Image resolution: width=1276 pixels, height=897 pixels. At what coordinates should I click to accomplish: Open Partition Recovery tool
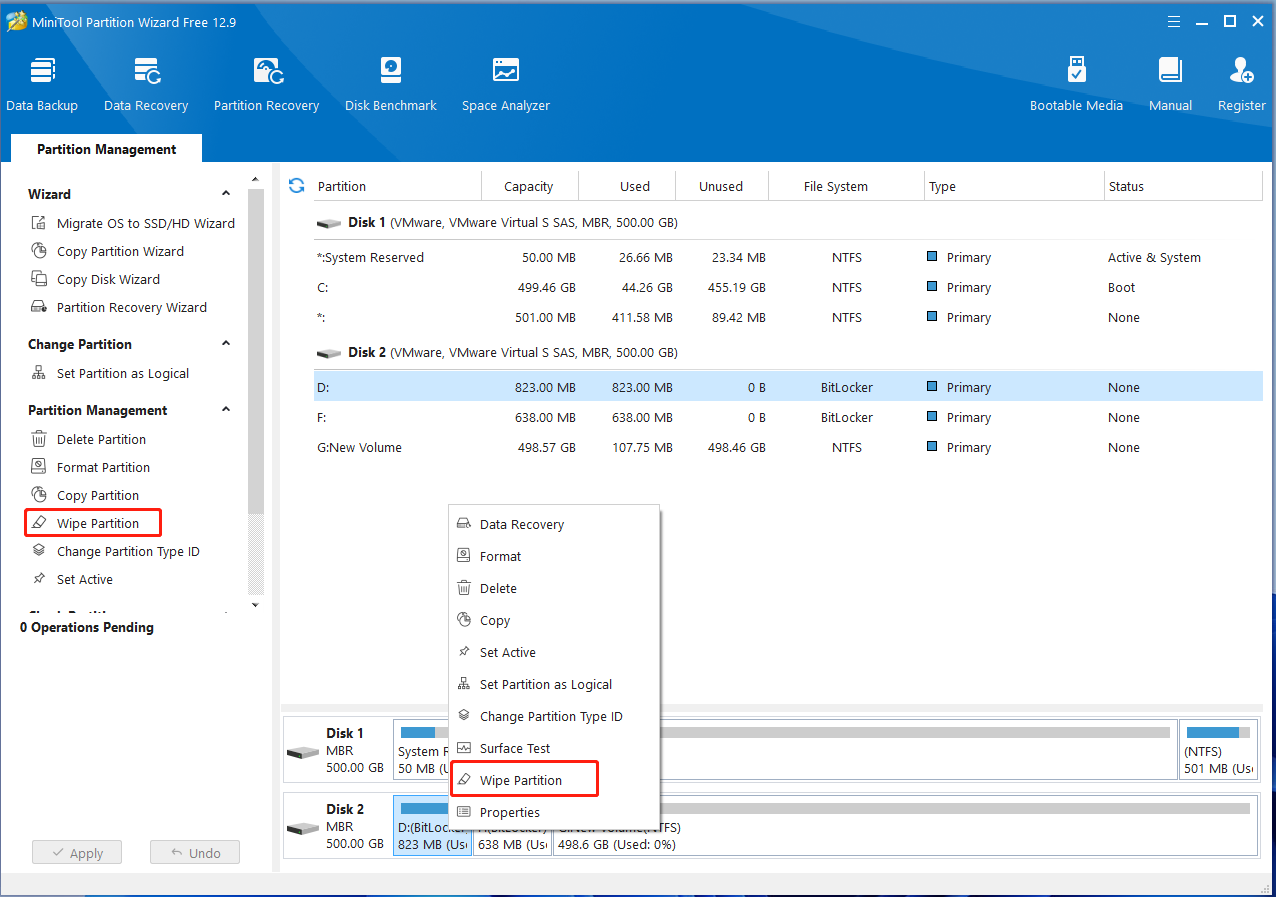[266, 85]
